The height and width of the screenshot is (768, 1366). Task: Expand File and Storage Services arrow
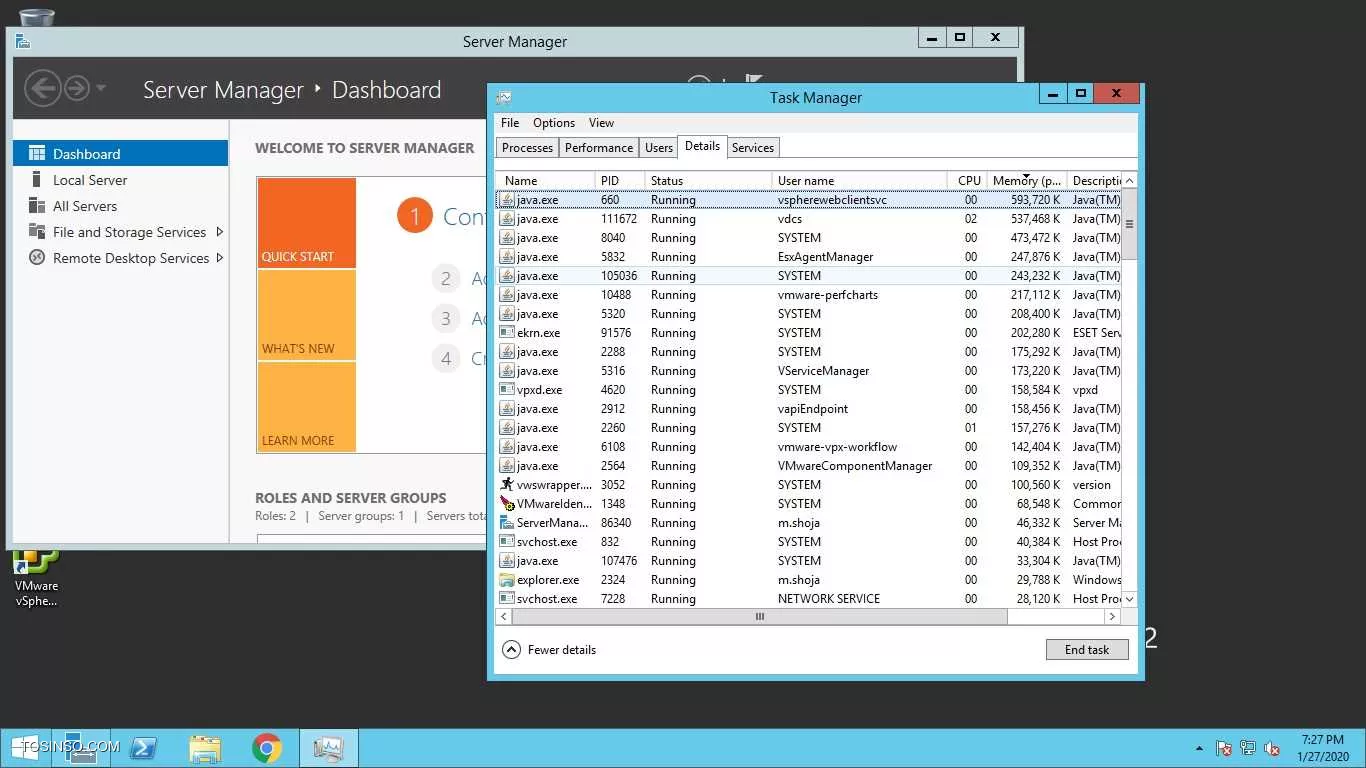219,232
